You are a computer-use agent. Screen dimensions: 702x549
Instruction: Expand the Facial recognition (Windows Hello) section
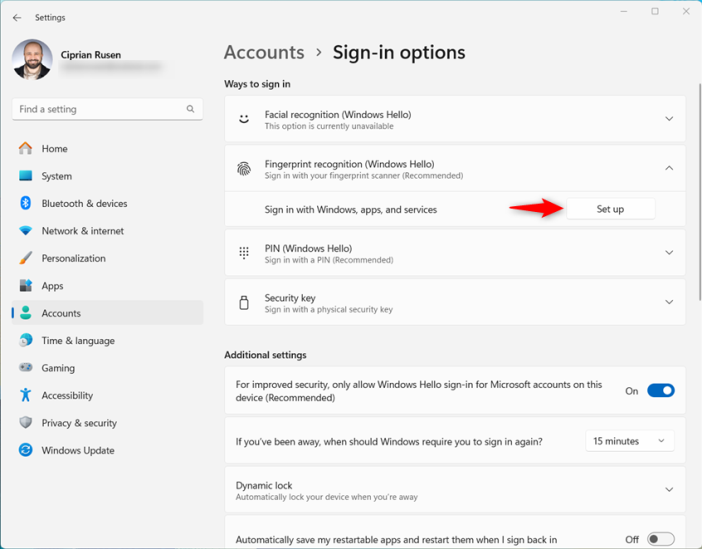(x=669, y=119)
